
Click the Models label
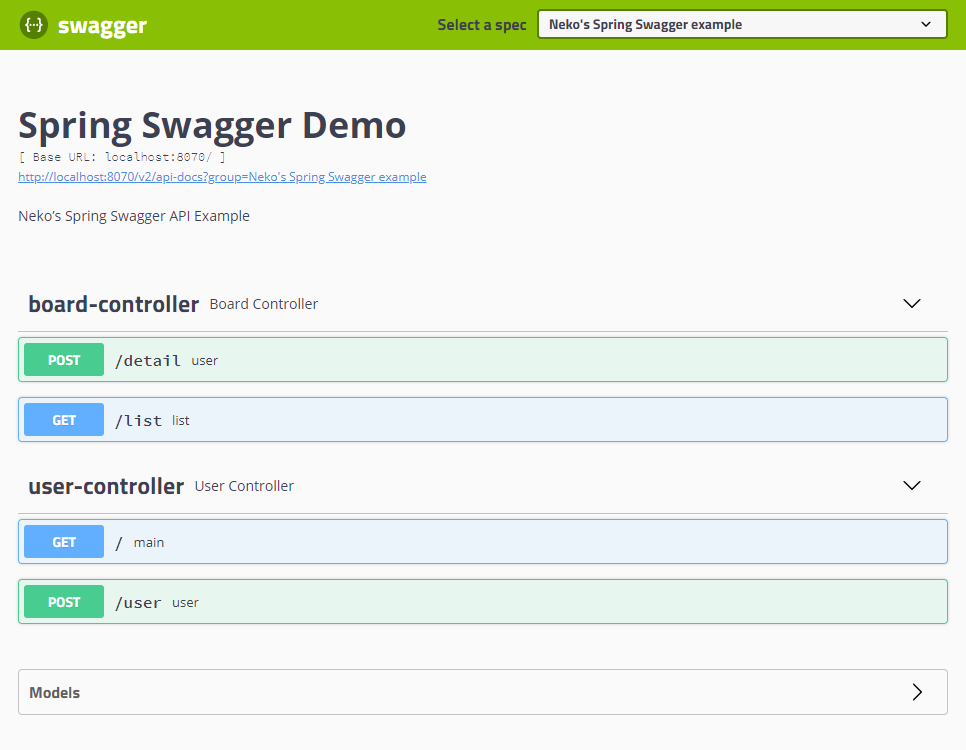click(55, 693)
